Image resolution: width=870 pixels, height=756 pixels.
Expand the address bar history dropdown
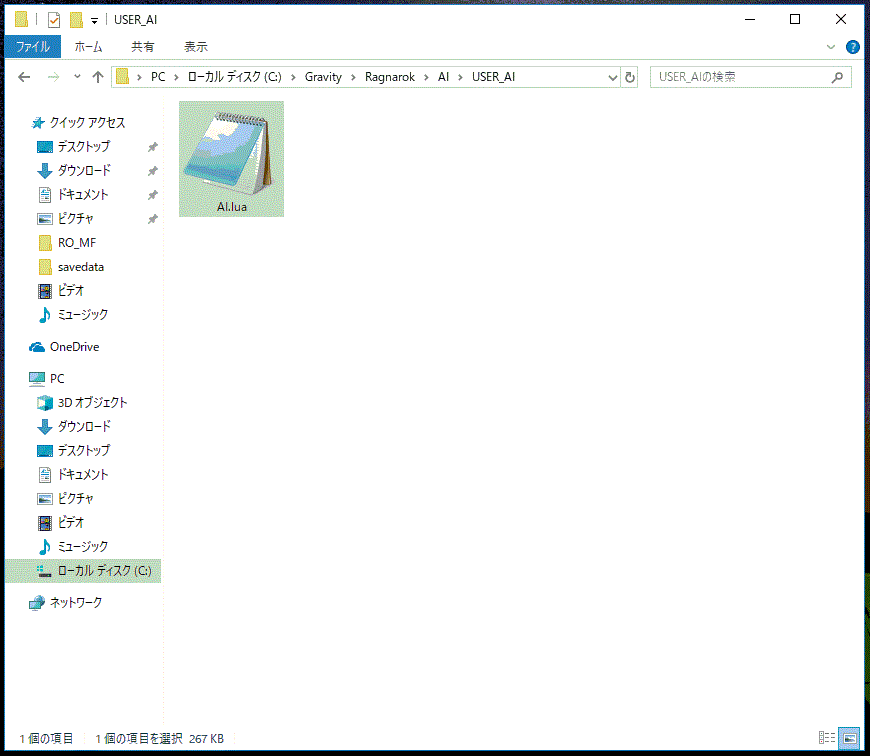coord(612,77)
